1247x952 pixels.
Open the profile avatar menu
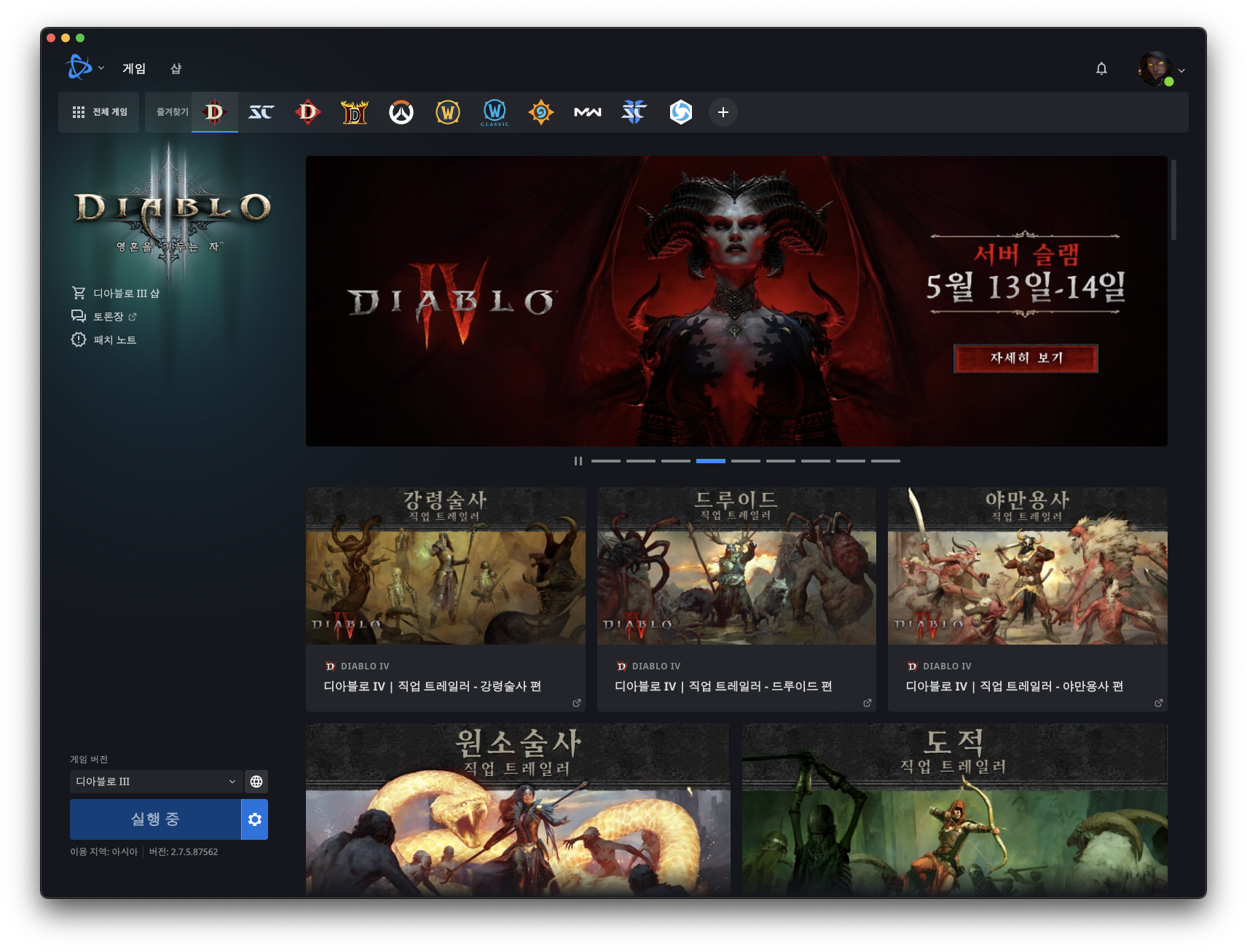pyautogui.click(x=1161, y=69)
